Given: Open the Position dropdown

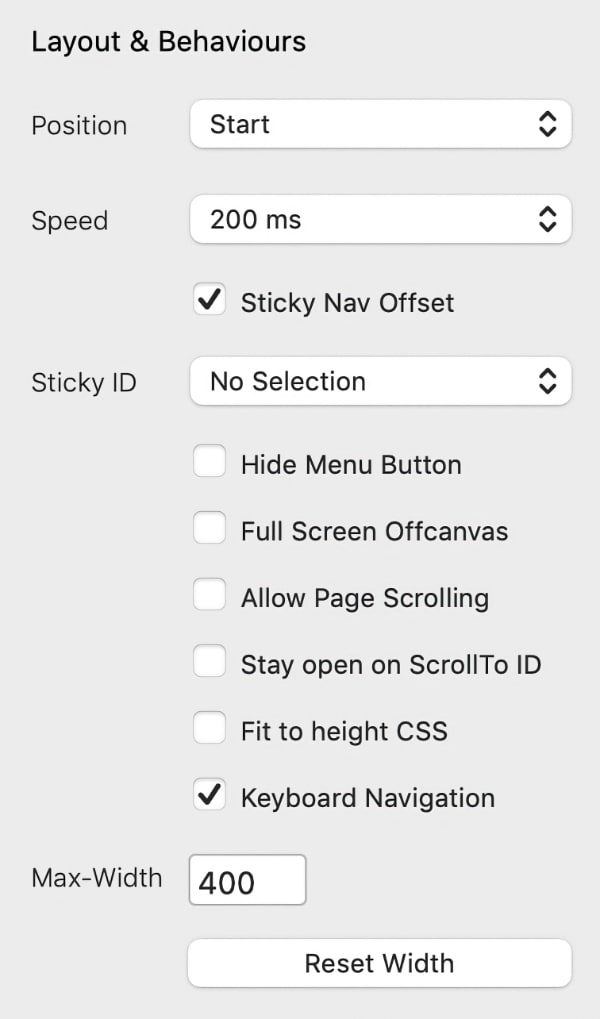Looking at the screenshot, I should [380, 124].
